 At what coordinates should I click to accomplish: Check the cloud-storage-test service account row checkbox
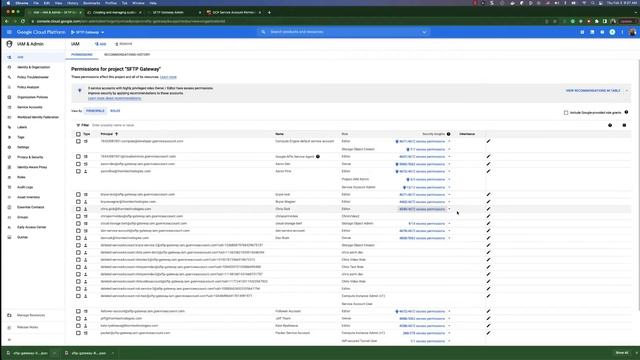click(78, 224)
